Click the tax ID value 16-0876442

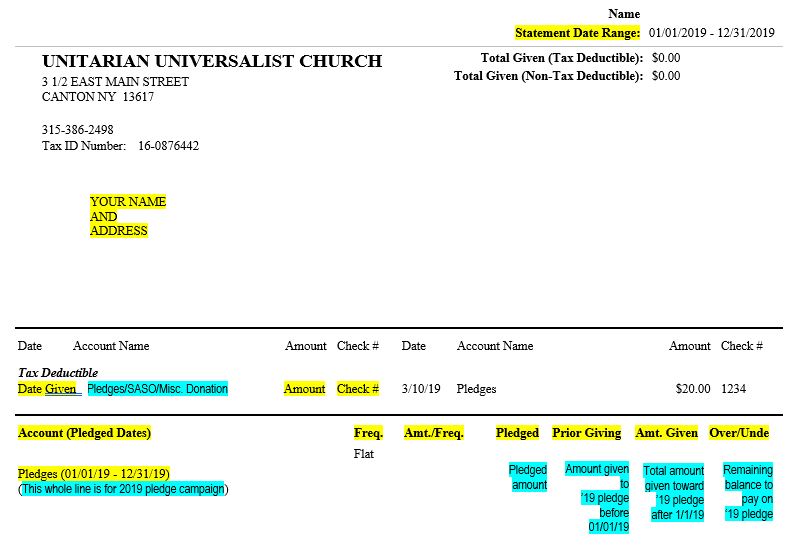point(169,146)
